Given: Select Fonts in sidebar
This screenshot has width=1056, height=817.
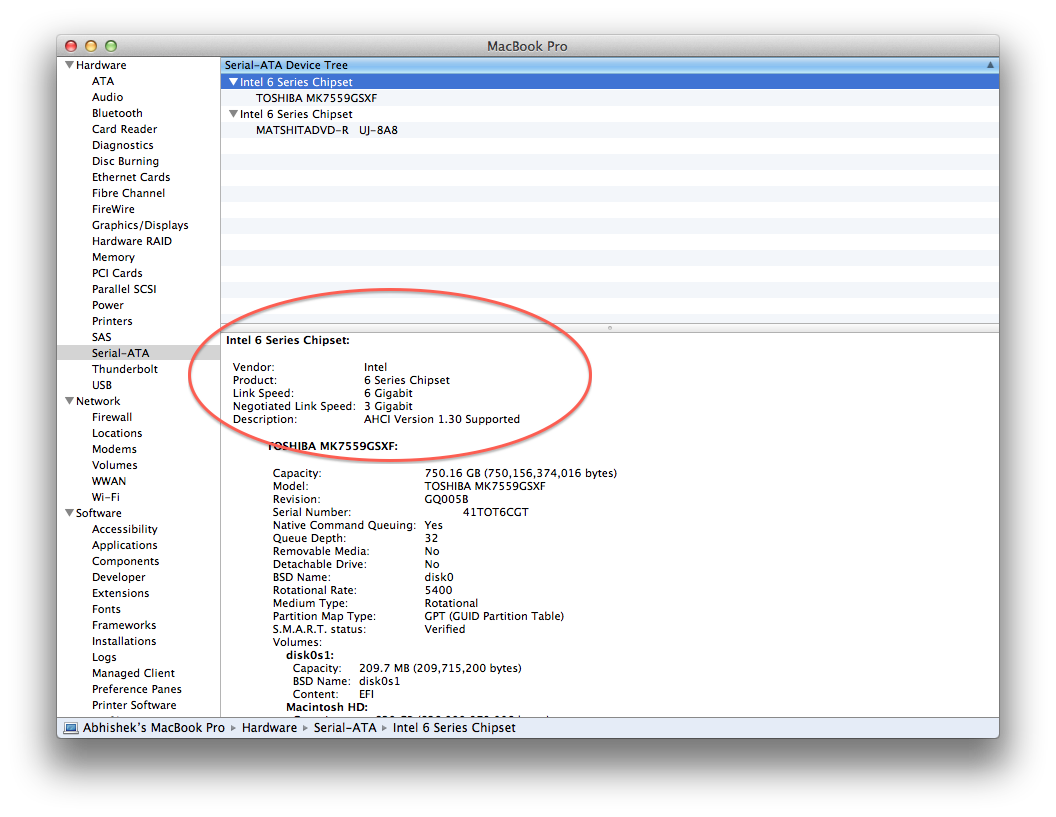Looking at the screenshot, I should pos(106,609).
